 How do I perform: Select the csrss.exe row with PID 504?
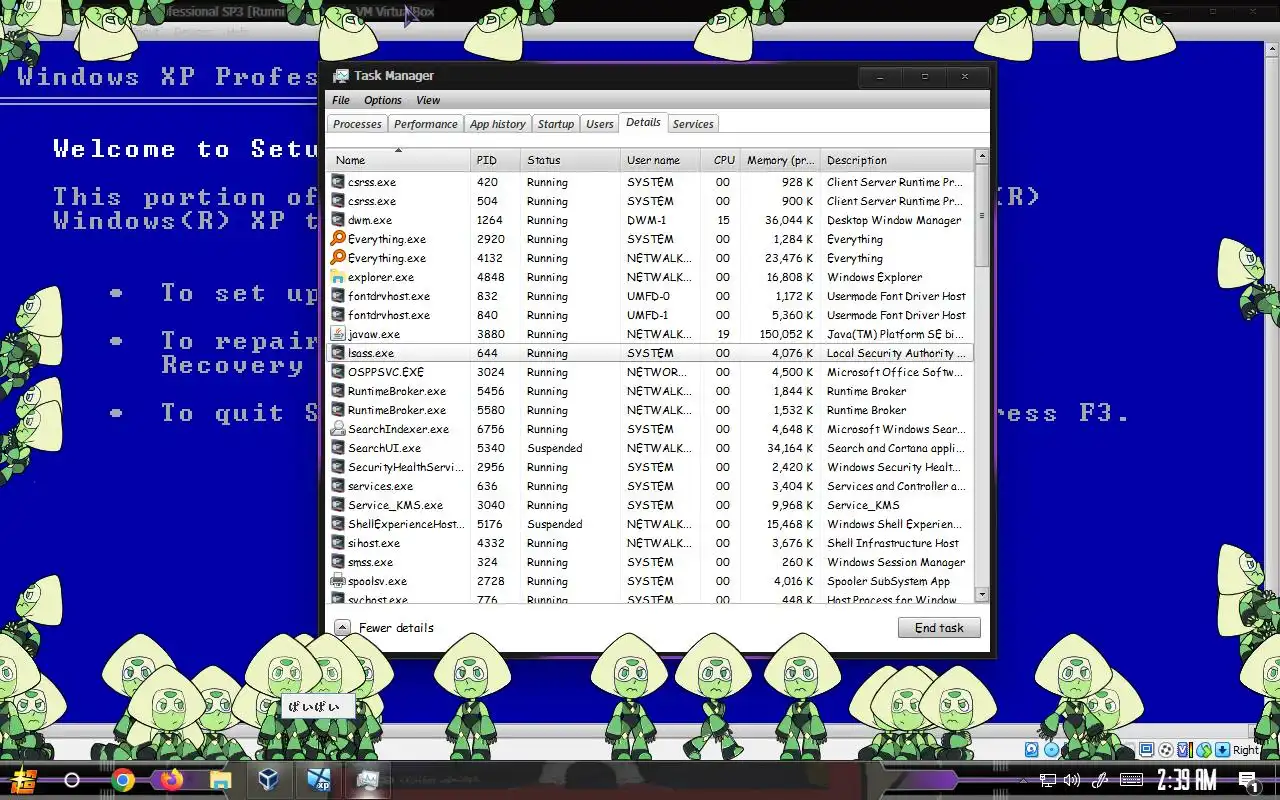pos(650,201)
